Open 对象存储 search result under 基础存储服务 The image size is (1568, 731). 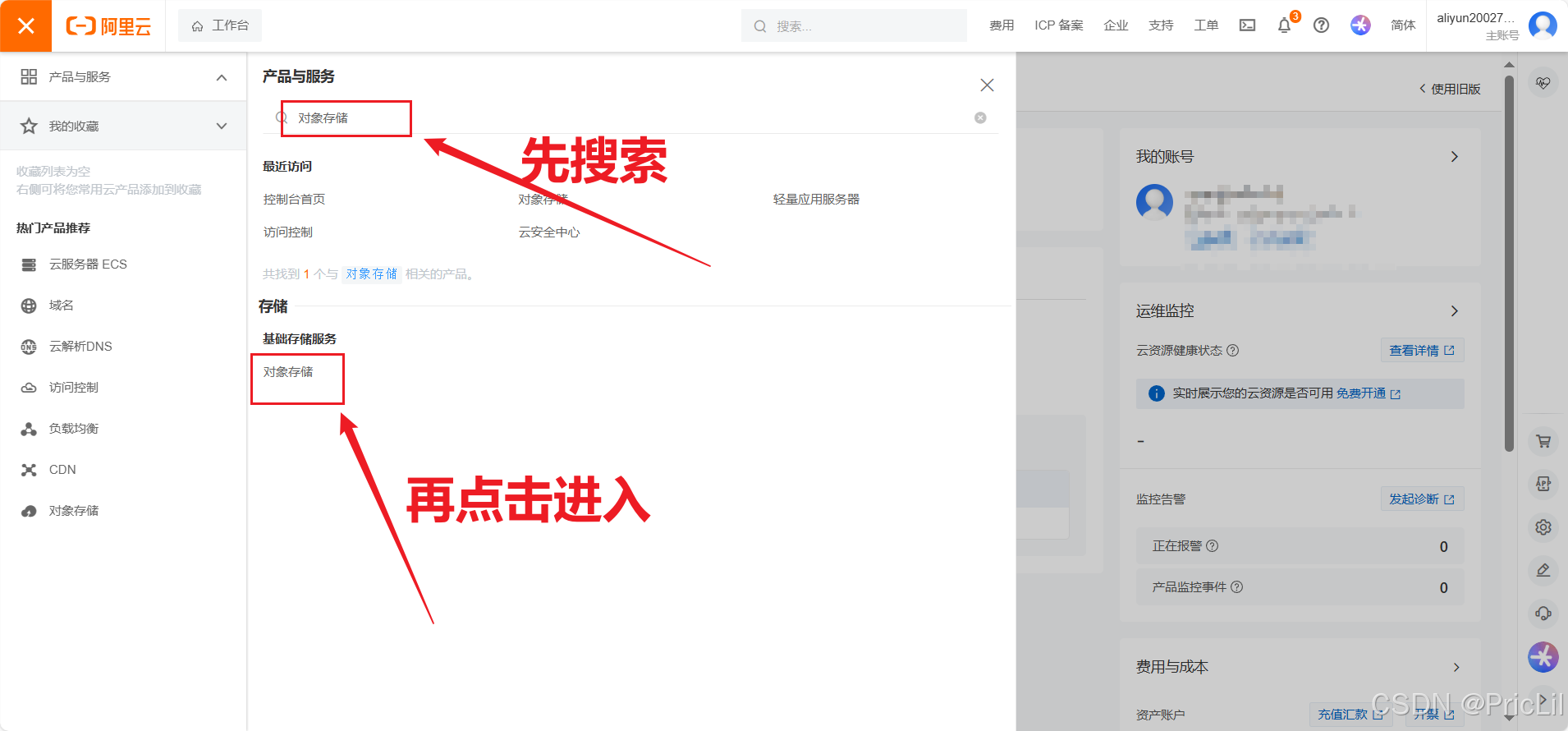pyautogui.click(x=288, y=372)
